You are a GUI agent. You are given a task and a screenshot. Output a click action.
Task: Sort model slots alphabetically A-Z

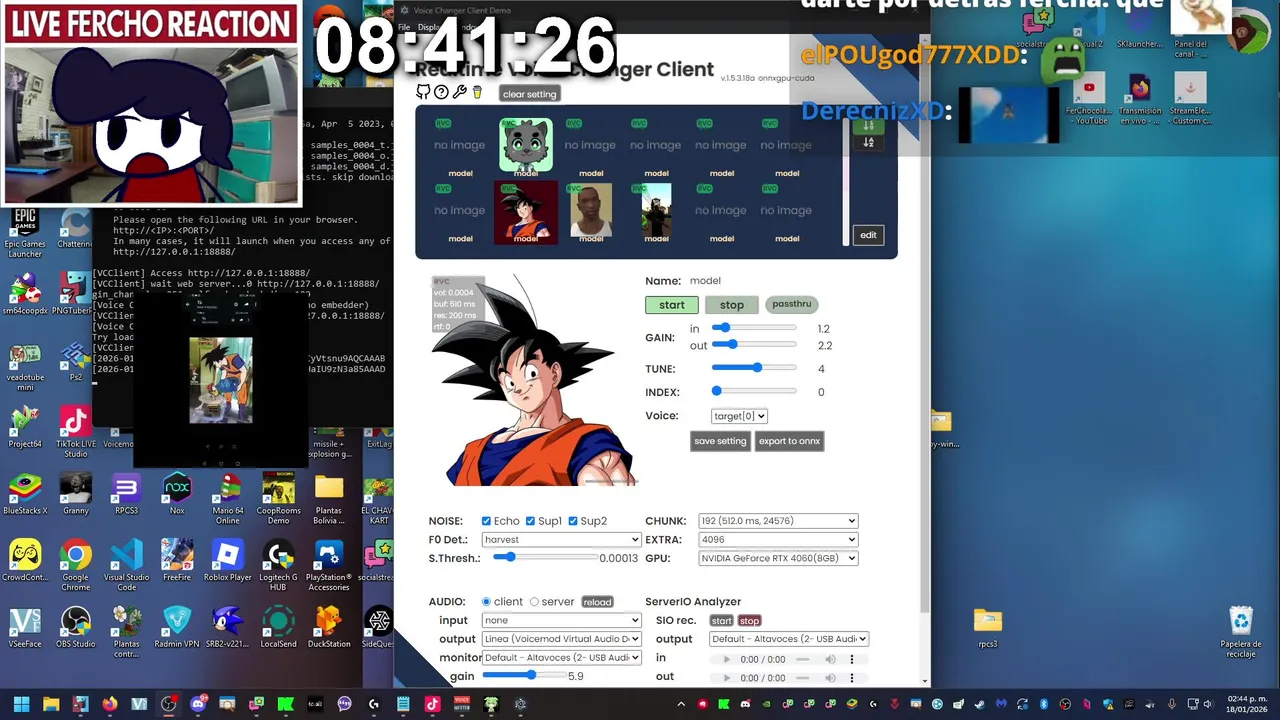[868, 142]
